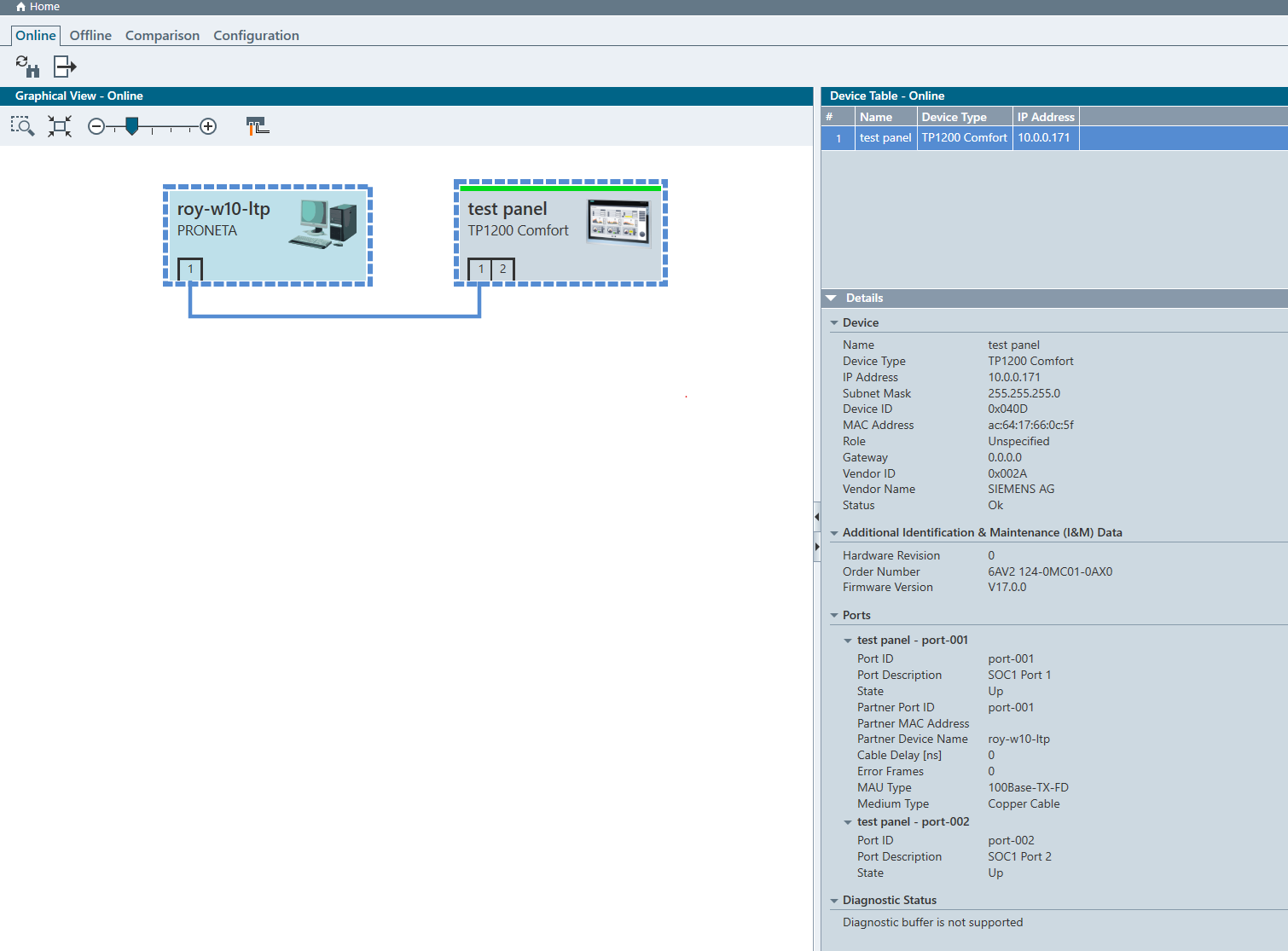Image resolution: width=1288 pixels, height=951 pixels.
Task: Click the Device Type column header
Action: 954,117
